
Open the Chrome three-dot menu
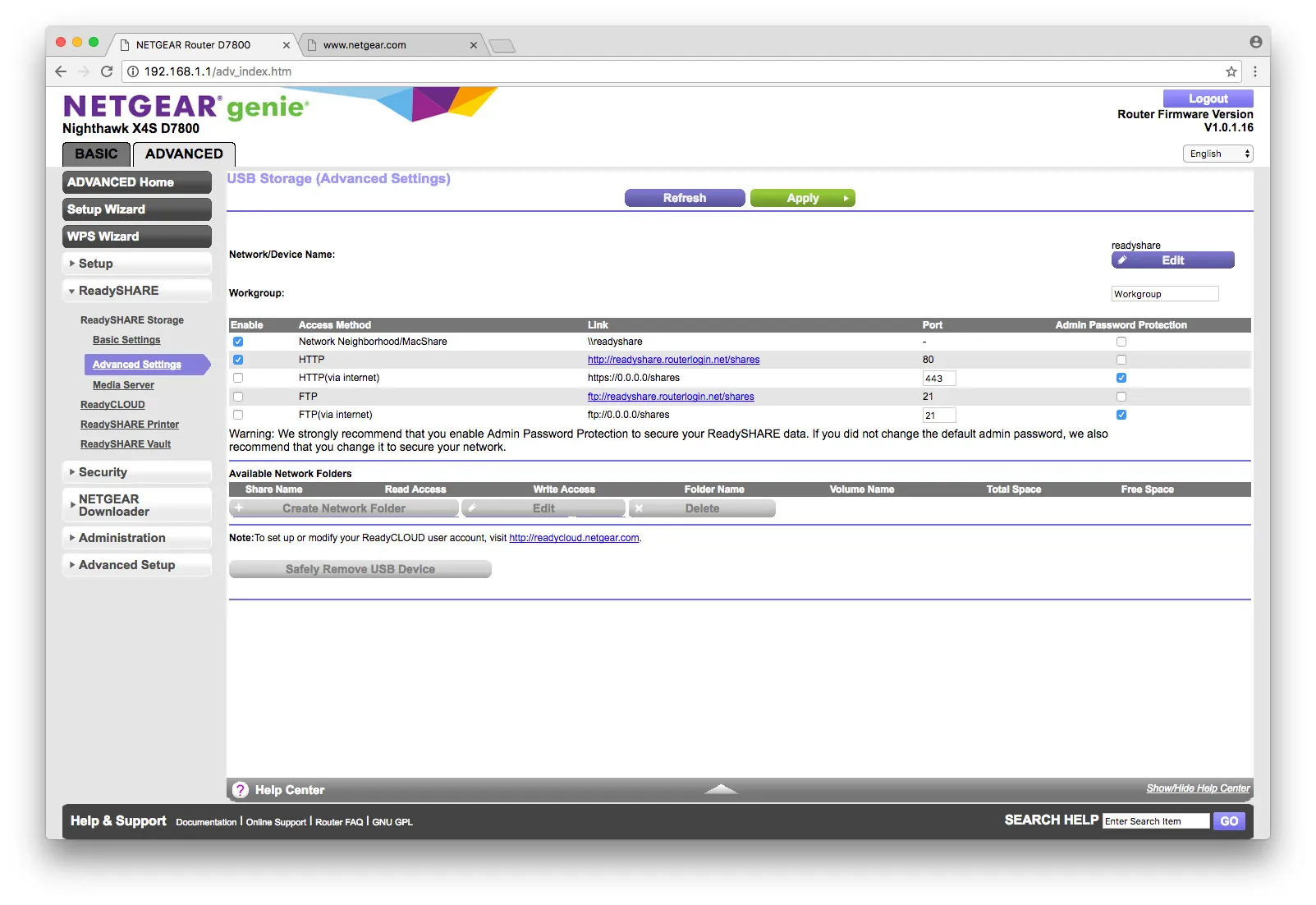coord(1255,71)
